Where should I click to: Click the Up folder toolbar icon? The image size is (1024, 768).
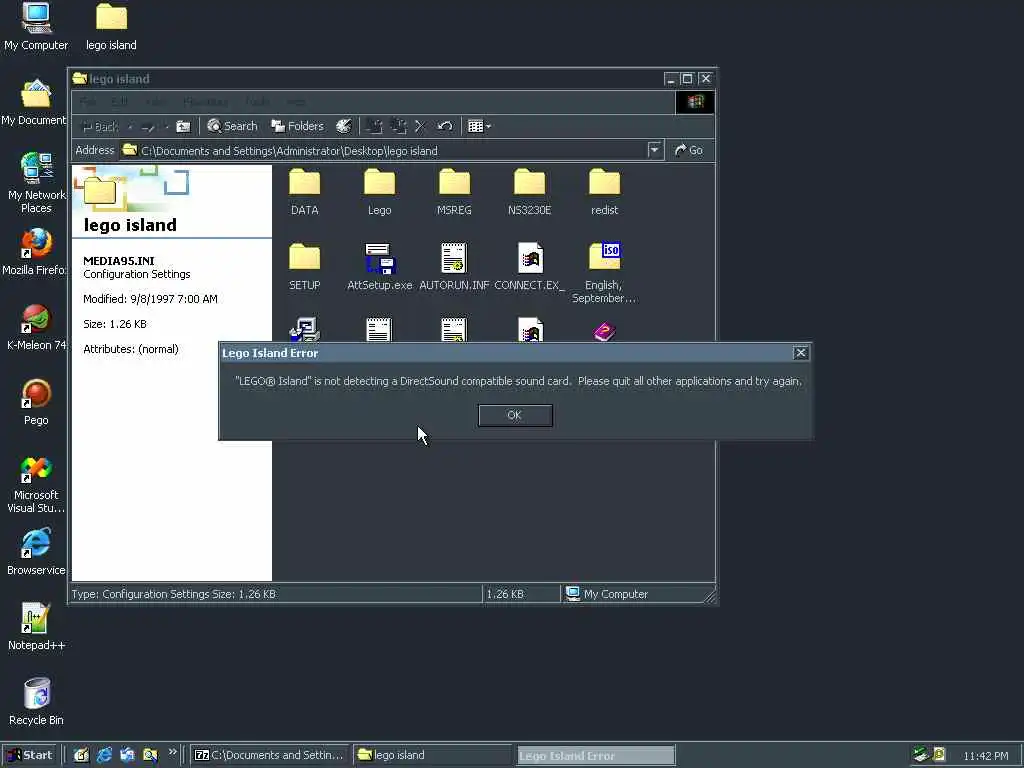[x=184, y=126]
